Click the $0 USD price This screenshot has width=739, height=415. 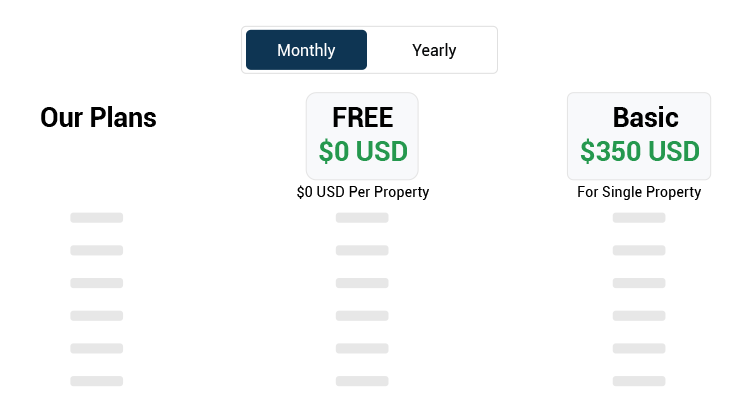(x=363, y=152)
